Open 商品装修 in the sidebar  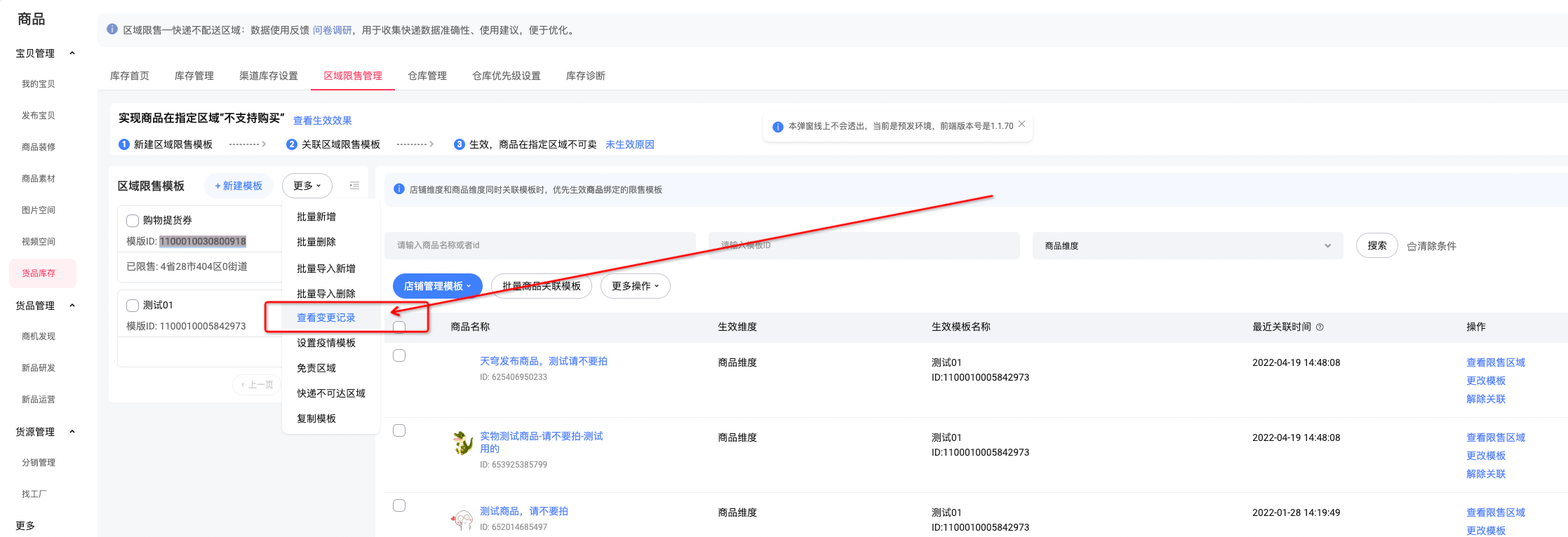click(x=39, y=147)
